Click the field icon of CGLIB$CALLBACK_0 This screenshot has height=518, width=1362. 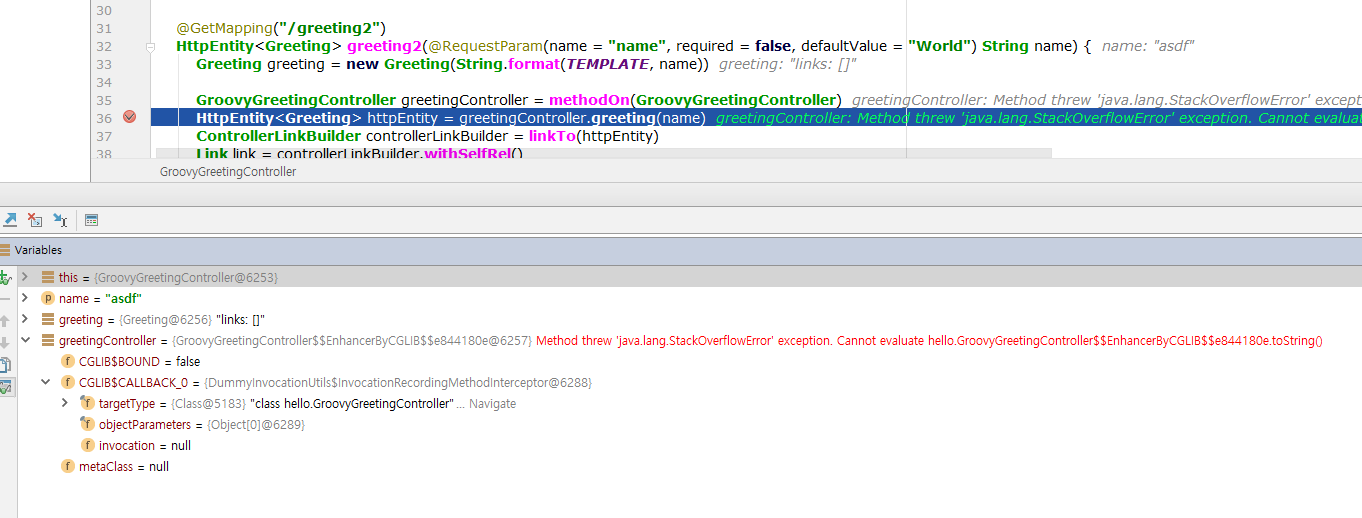pos(68,382)
